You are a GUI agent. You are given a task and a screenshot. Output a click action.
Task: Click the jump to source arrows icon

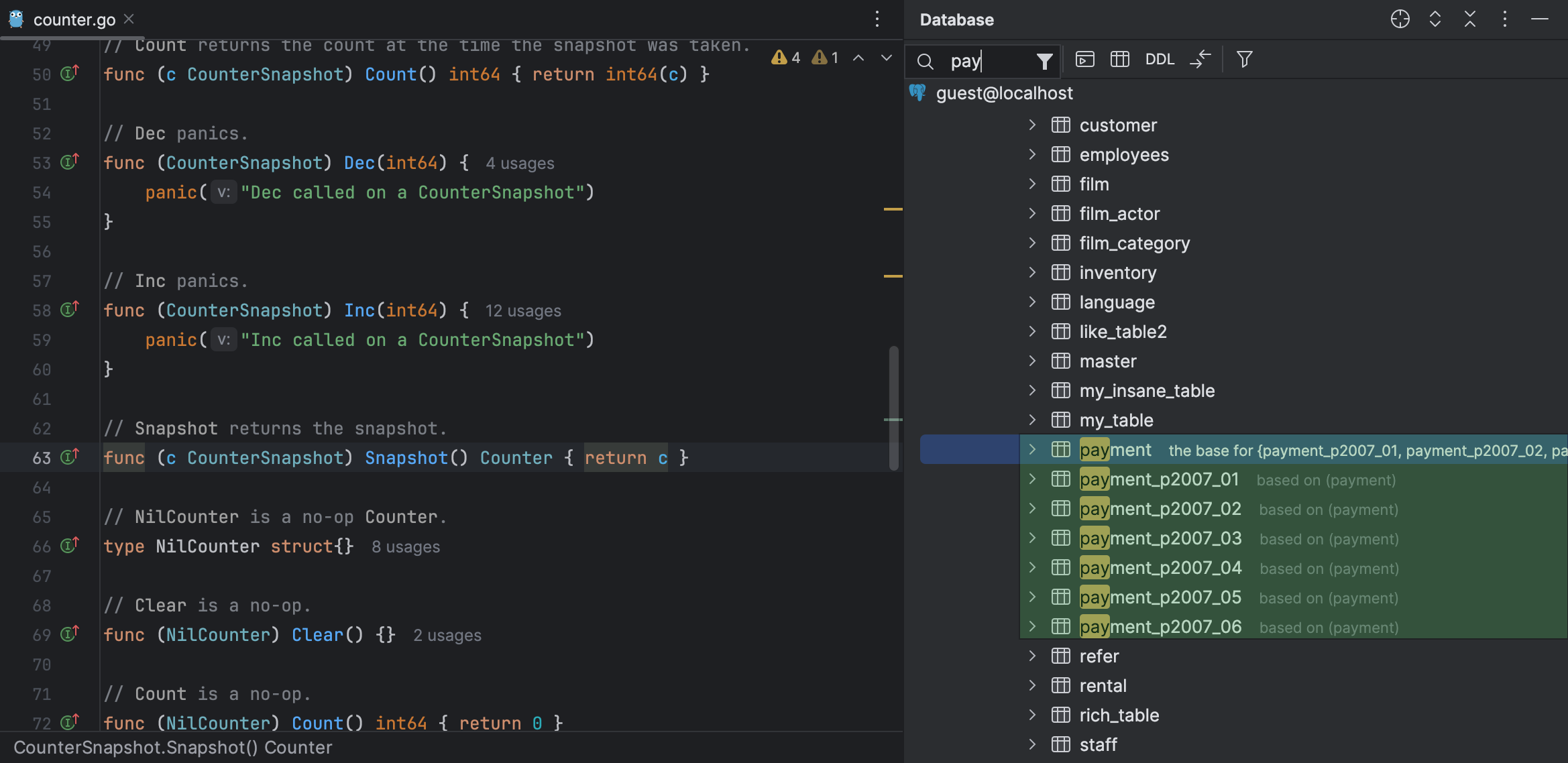pos(1200,60)
